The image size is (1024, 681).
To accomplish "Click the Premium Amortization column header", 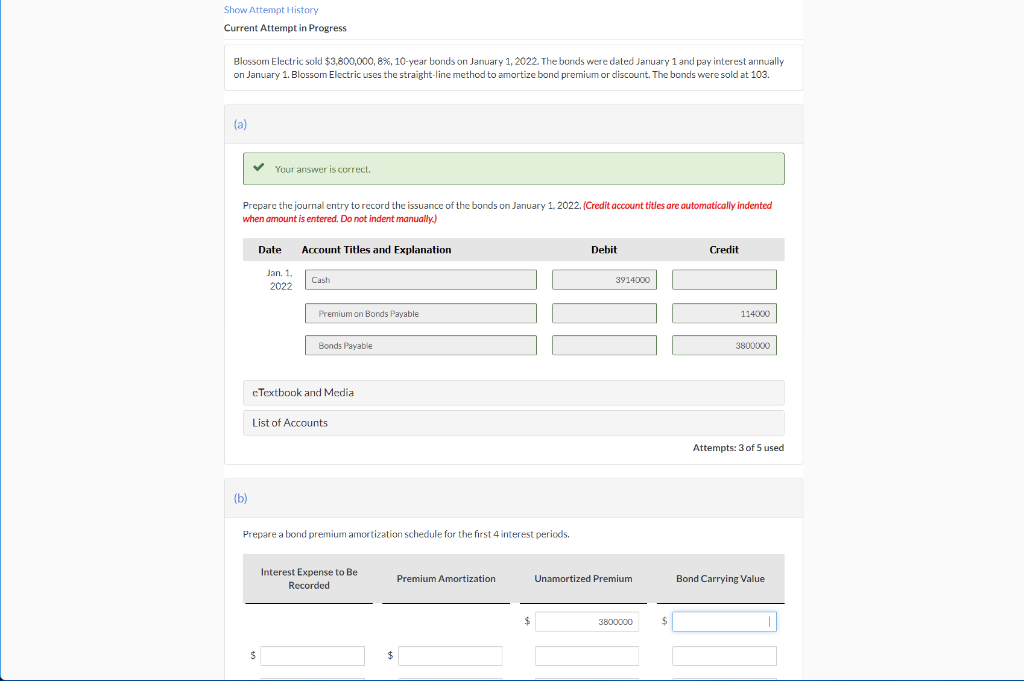I will click(446, 578).
